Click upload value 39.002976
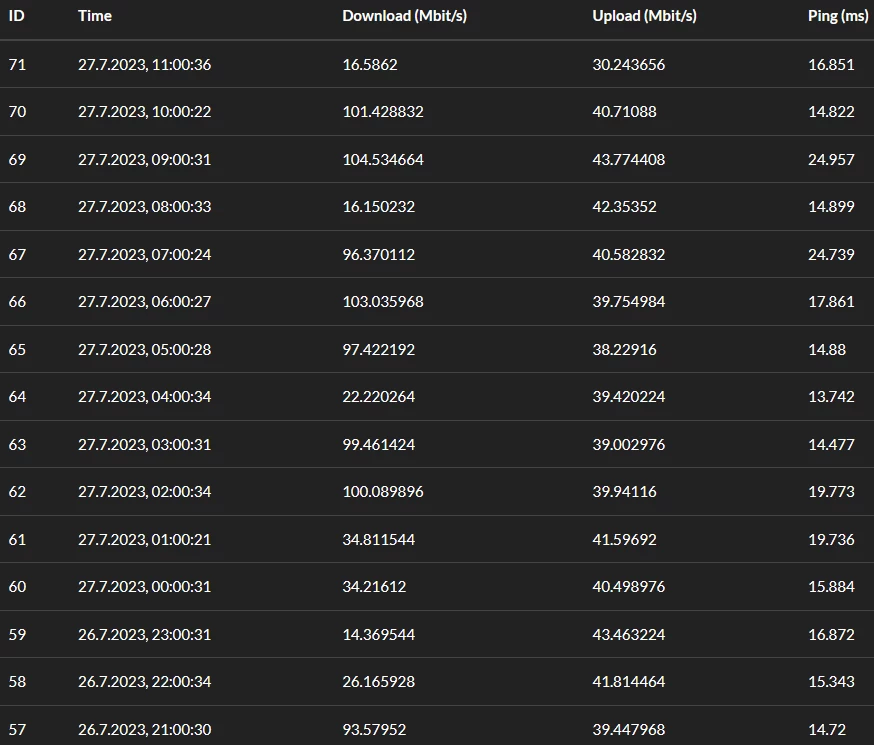874x745 pixels. click(628, 445)
